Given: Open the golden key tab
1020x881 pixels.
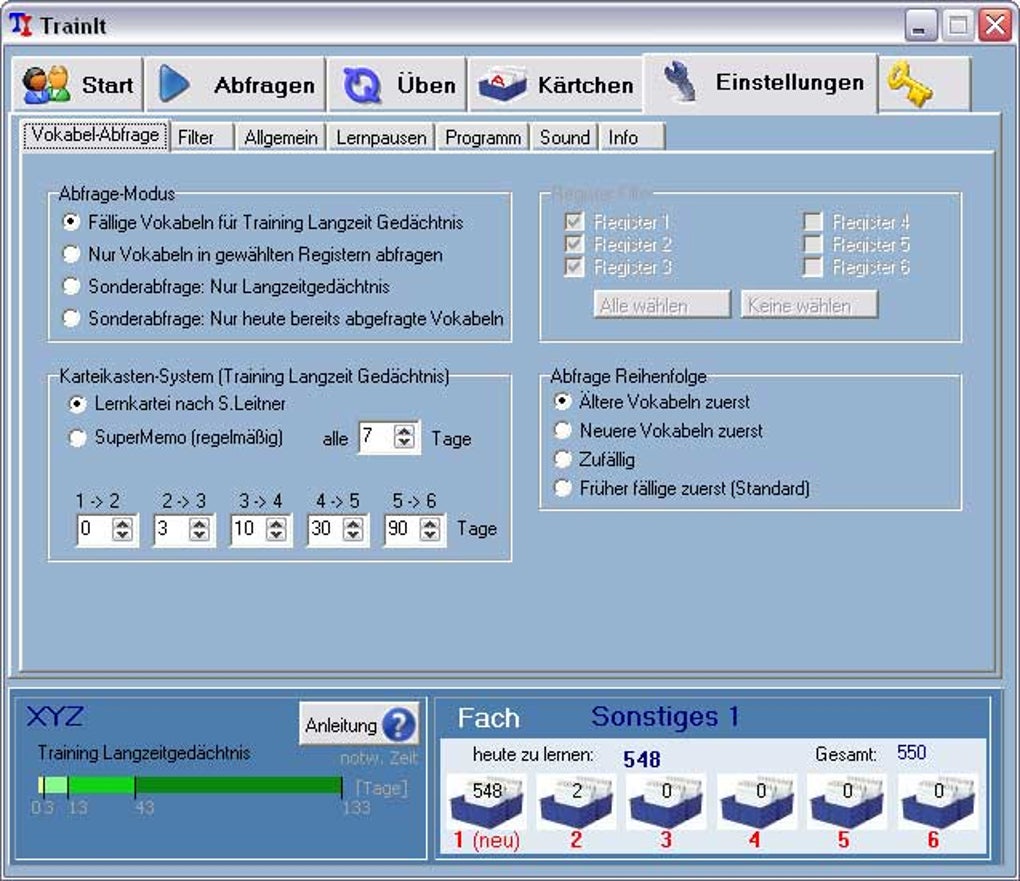Looking at the screenshot, I should [x=924, y=84].
